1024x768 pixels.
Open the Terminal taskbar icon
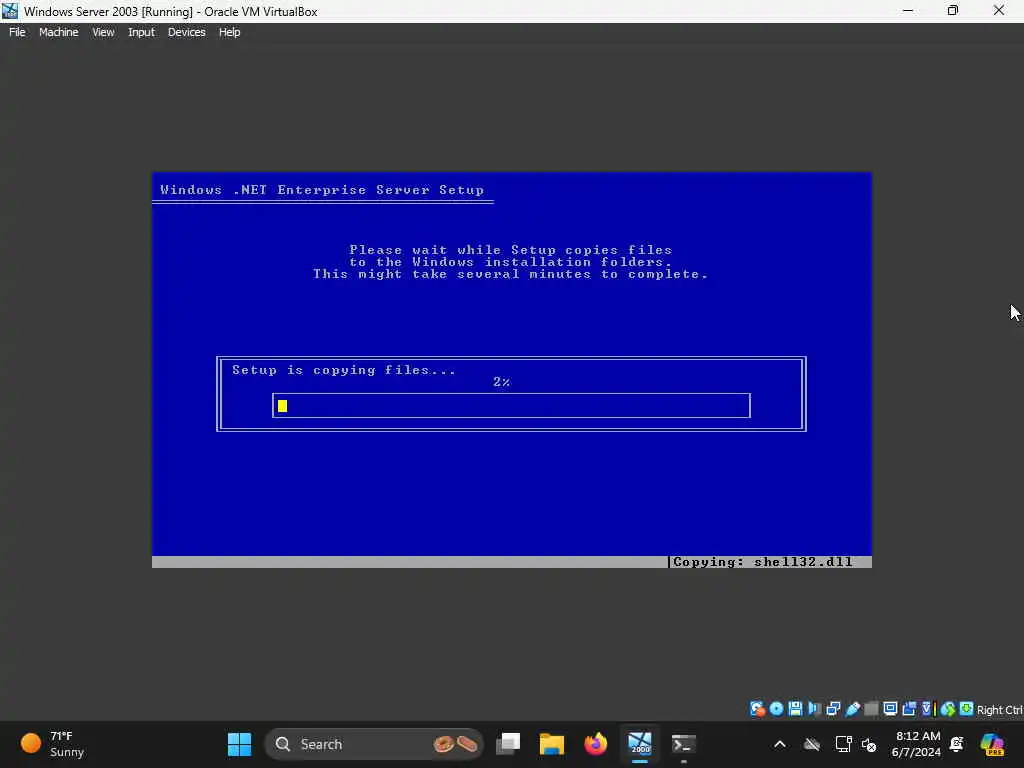coord(683,744)
